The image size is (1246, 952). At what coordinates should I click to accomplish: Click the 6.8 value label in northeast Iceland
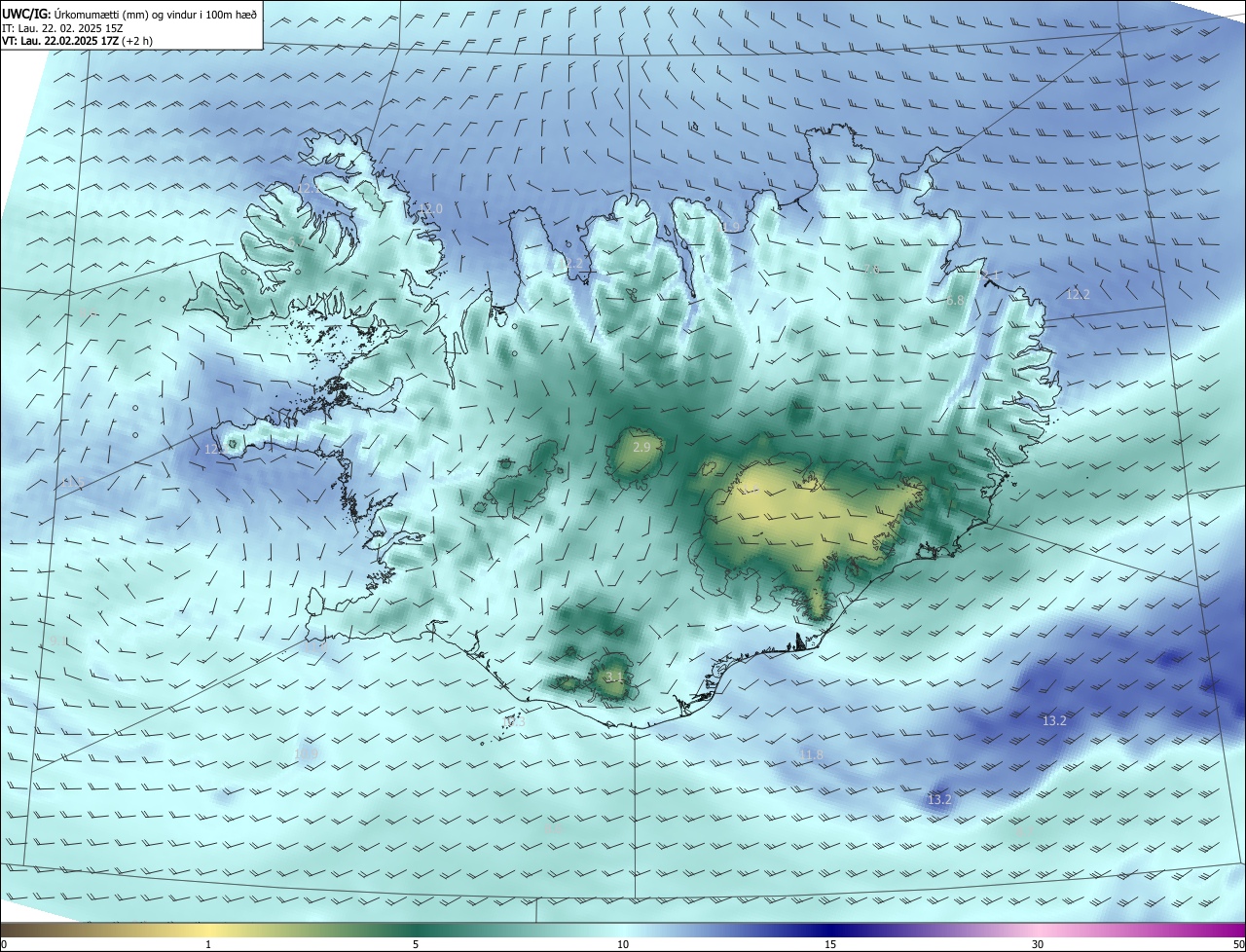[955, 301]
